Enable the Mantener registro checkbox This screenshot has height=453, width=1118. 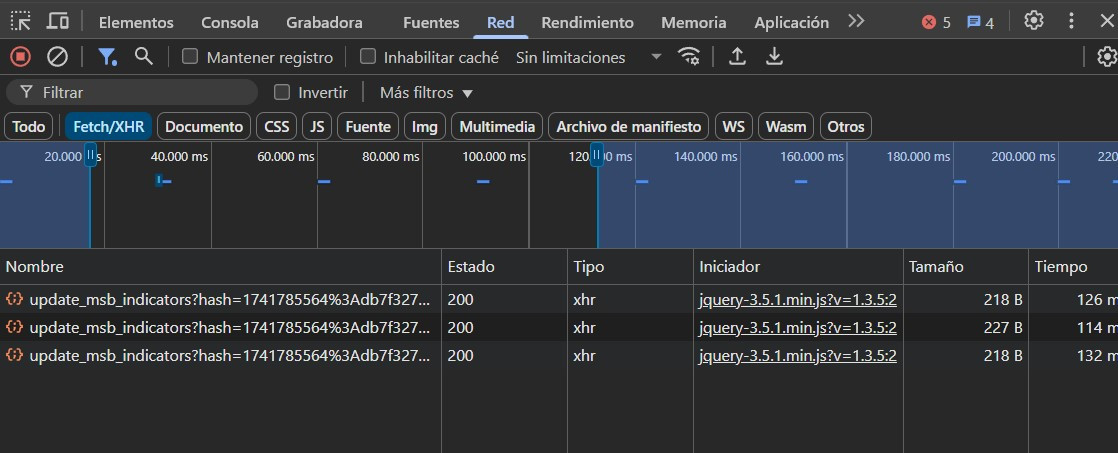point(190,57)
